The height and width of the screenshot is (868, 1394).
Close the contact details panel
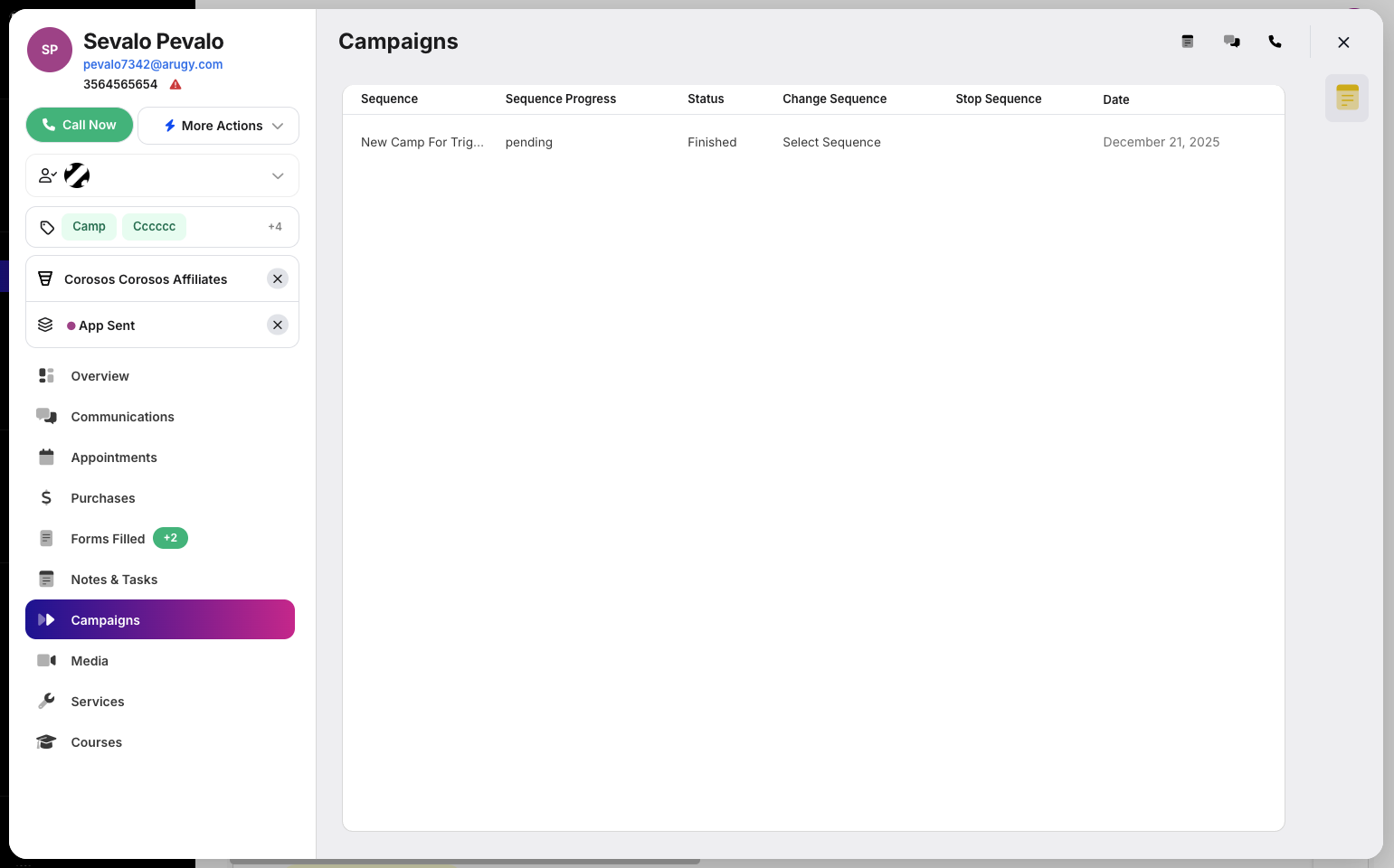1343,42
